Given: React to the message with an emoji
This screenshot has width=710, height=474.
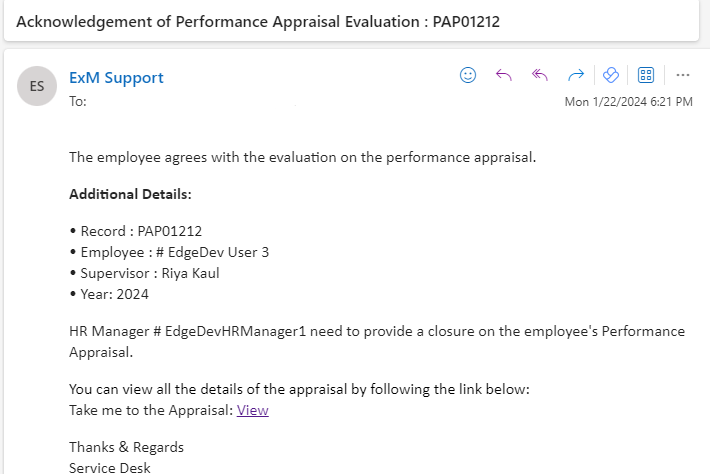Looking at the screenshot, I should point(468,75).
